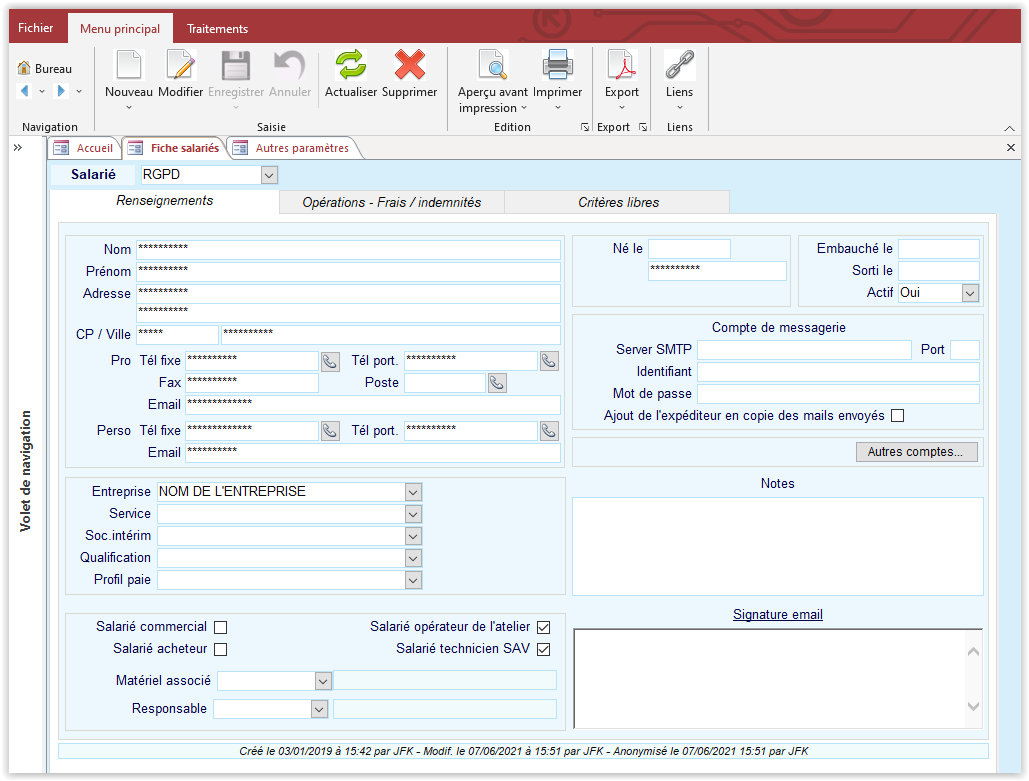The height and width of the screenshot is (781, 1029).
Task: Click the Imprimer printer icon
Action: pyautogui.click(x=557, y=66)
